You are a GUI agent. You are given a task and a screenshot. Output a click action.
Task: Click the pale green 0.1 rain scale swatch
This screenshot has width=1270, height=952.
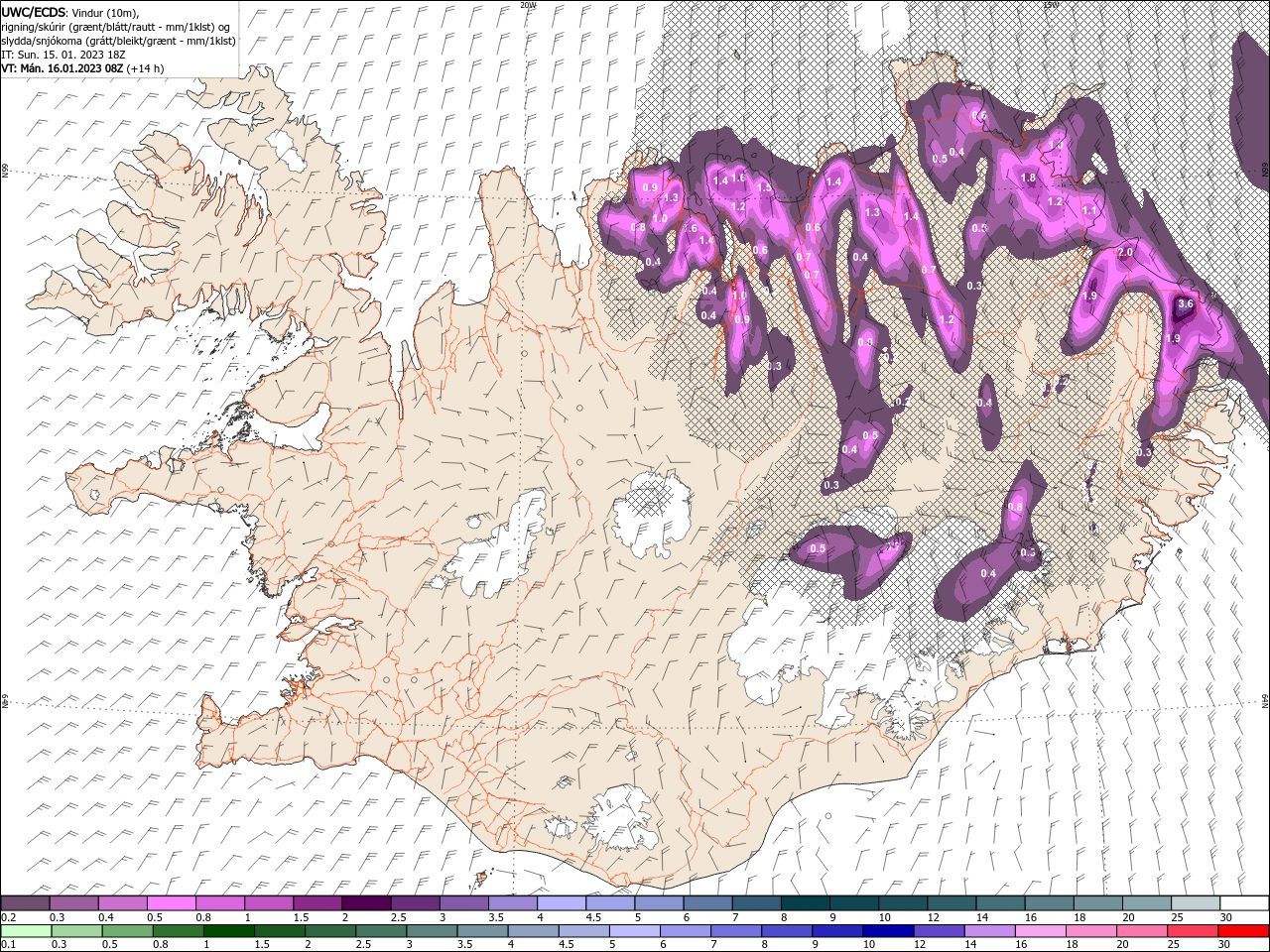pyautogui.click(x=26, y=931)
